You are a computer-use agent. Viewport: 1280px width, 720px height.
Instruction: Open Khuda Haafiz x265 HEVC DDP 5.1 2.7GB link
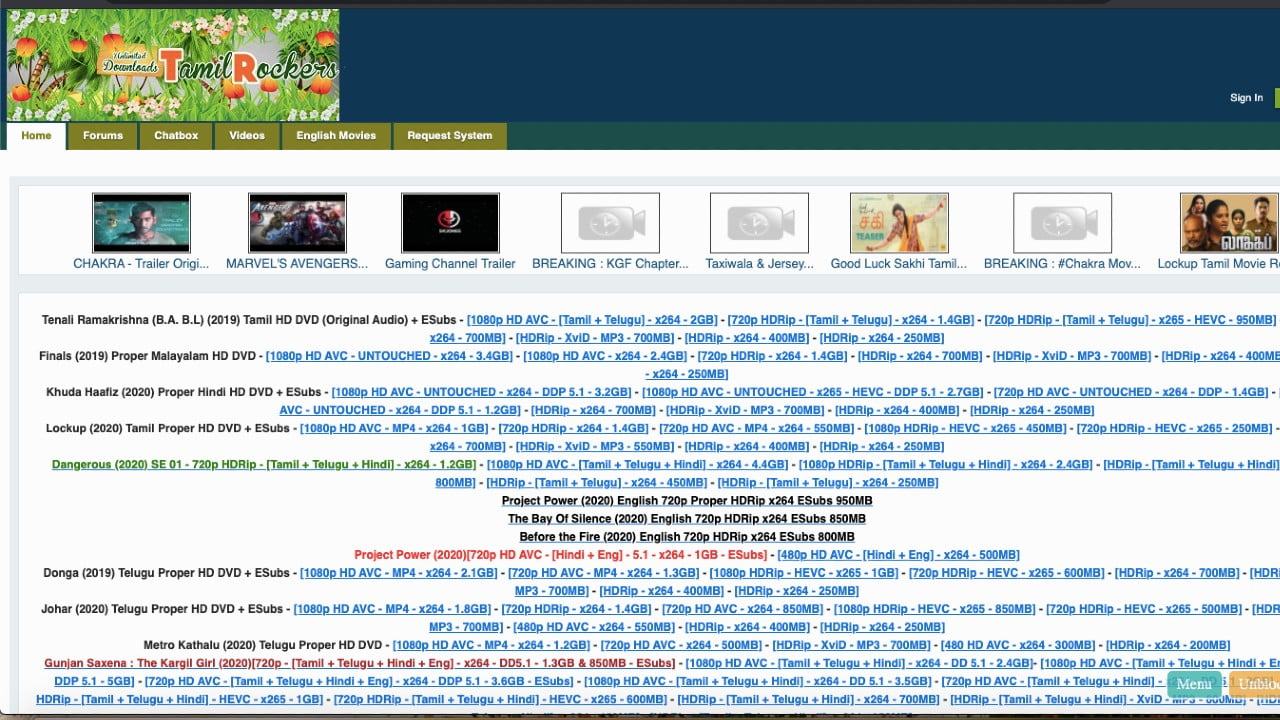click(x=812, y=392)
